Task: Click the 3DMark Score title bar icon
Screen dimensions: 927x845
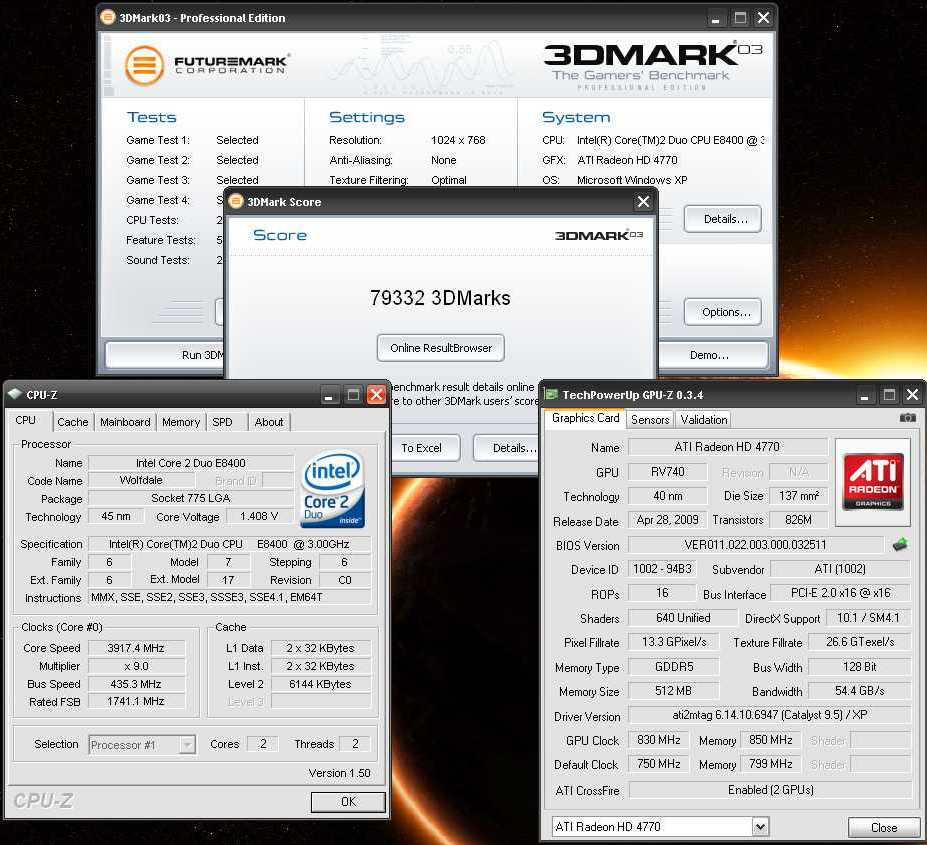Action: tap(236, 201)
